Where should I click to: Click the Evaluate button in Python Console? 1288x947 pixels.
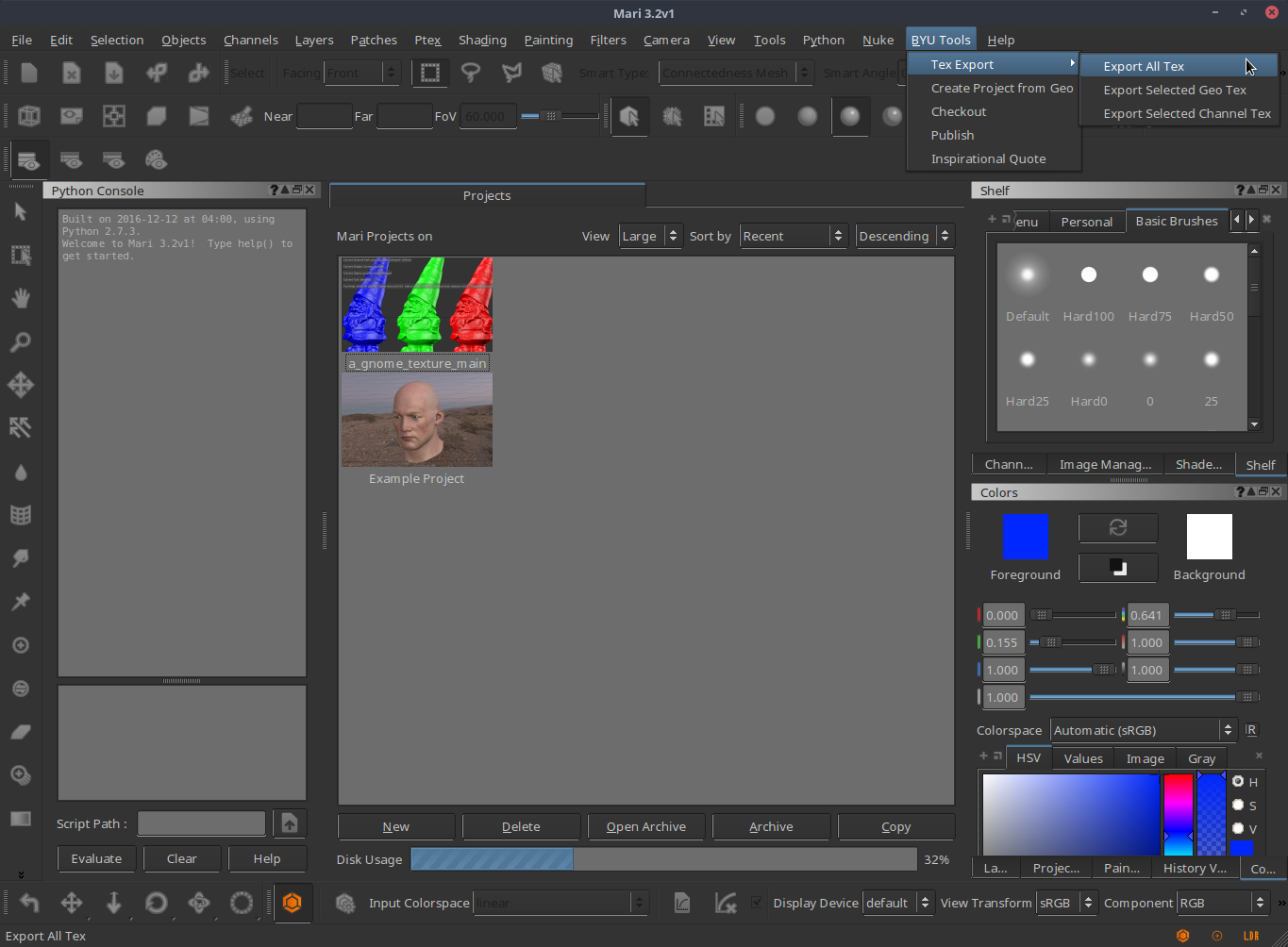point(96,858)
